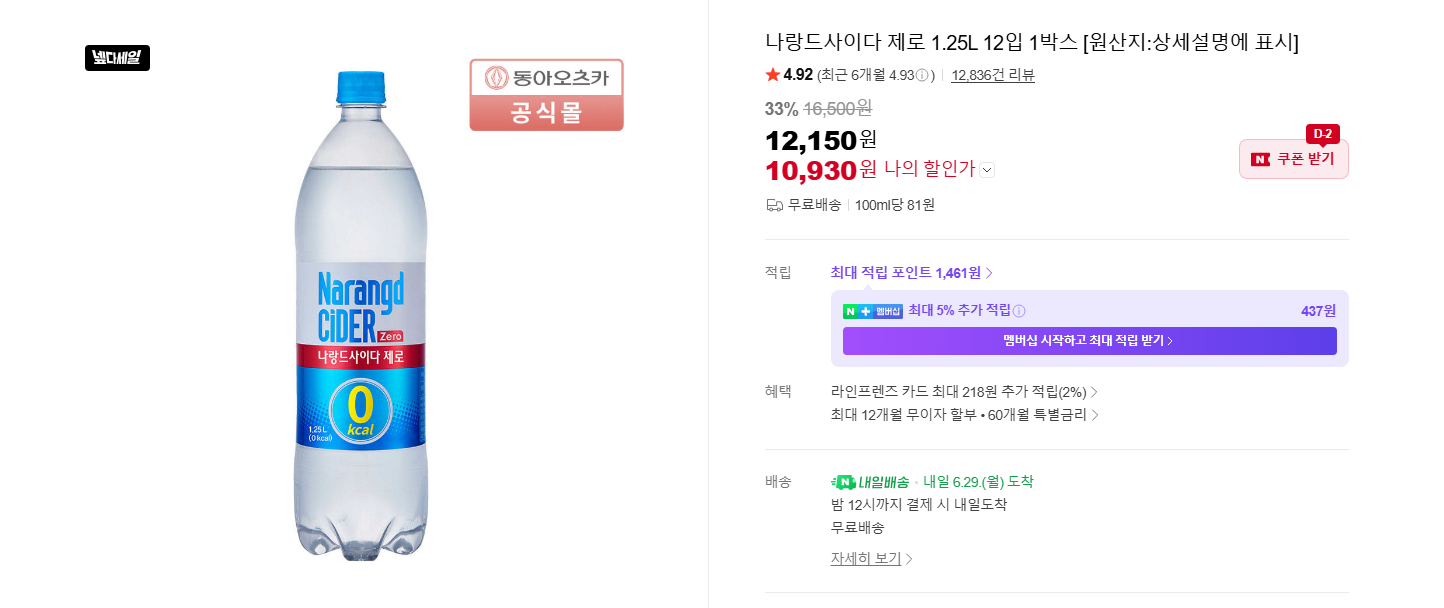Expand 라인프렌즈 카드 추가 적립 benefit
This screenshot has width=1444, height=608.
pyautogui.click(x=965, y=392)
